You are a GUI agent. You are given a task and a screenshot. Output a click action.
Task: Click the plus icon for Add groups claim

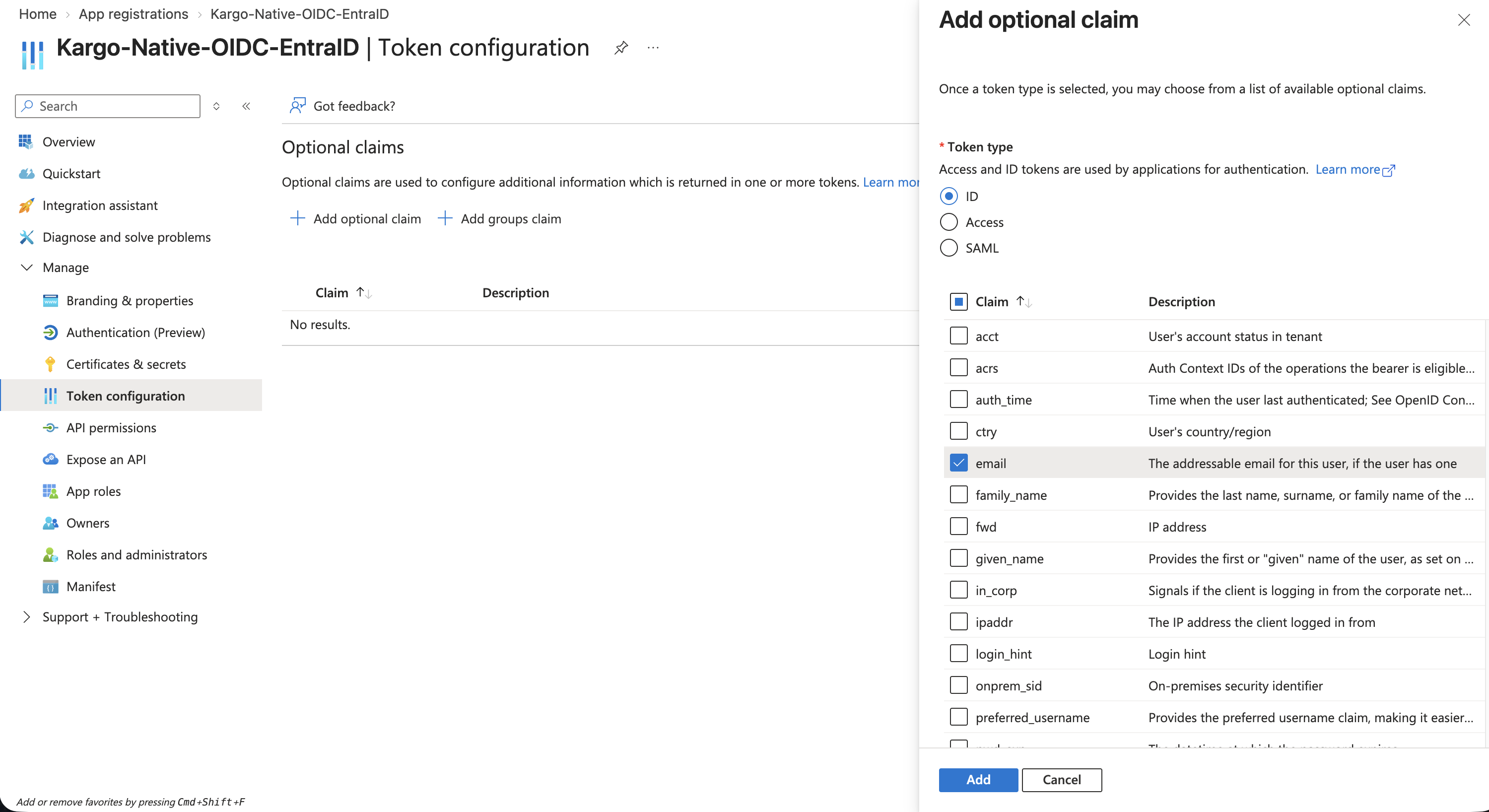pyautogui.click(x=445, y=218)
